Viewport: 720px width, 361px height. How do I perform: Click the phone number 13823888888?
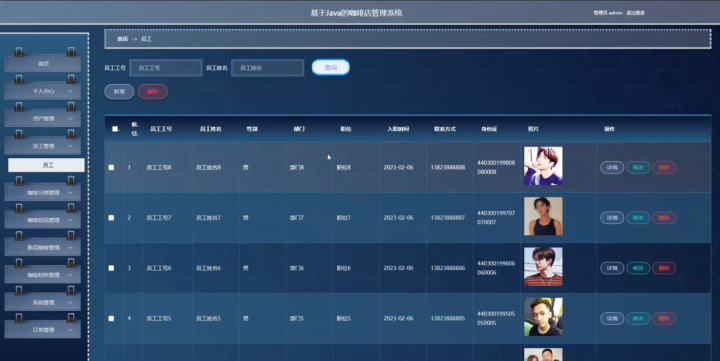click(x=448, y=168)
